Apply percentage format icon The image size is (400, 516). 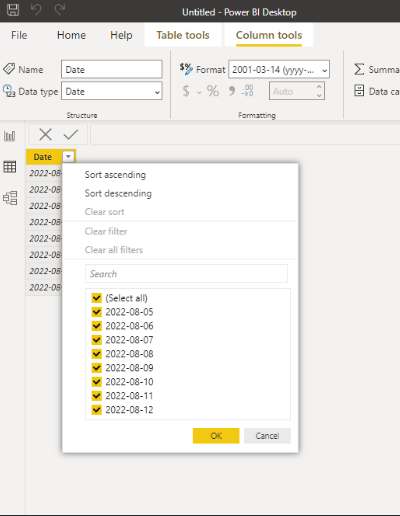tap(213, 91)
